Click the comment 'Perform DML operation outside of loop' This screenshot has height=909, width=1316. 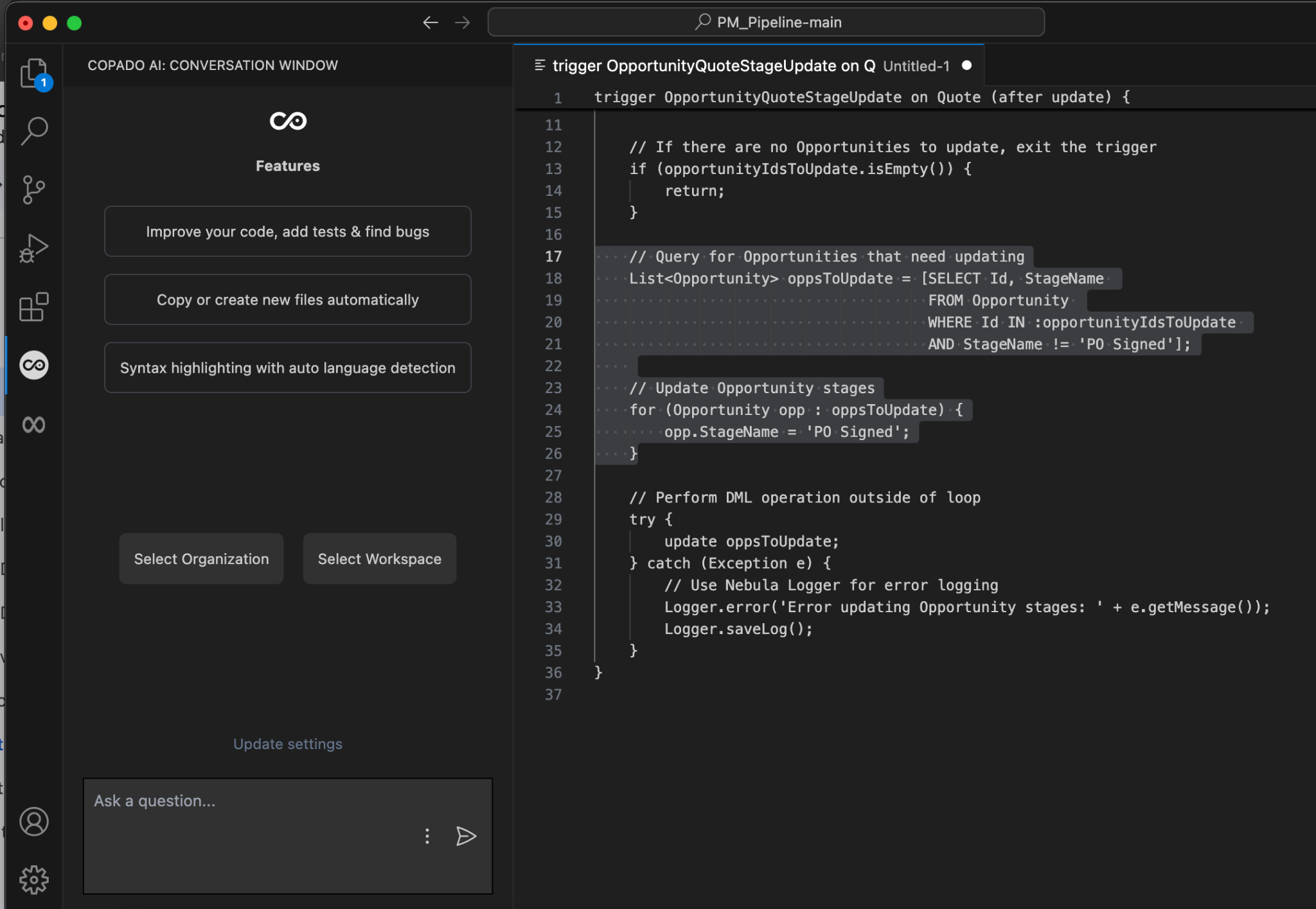[x=805, y=498]
